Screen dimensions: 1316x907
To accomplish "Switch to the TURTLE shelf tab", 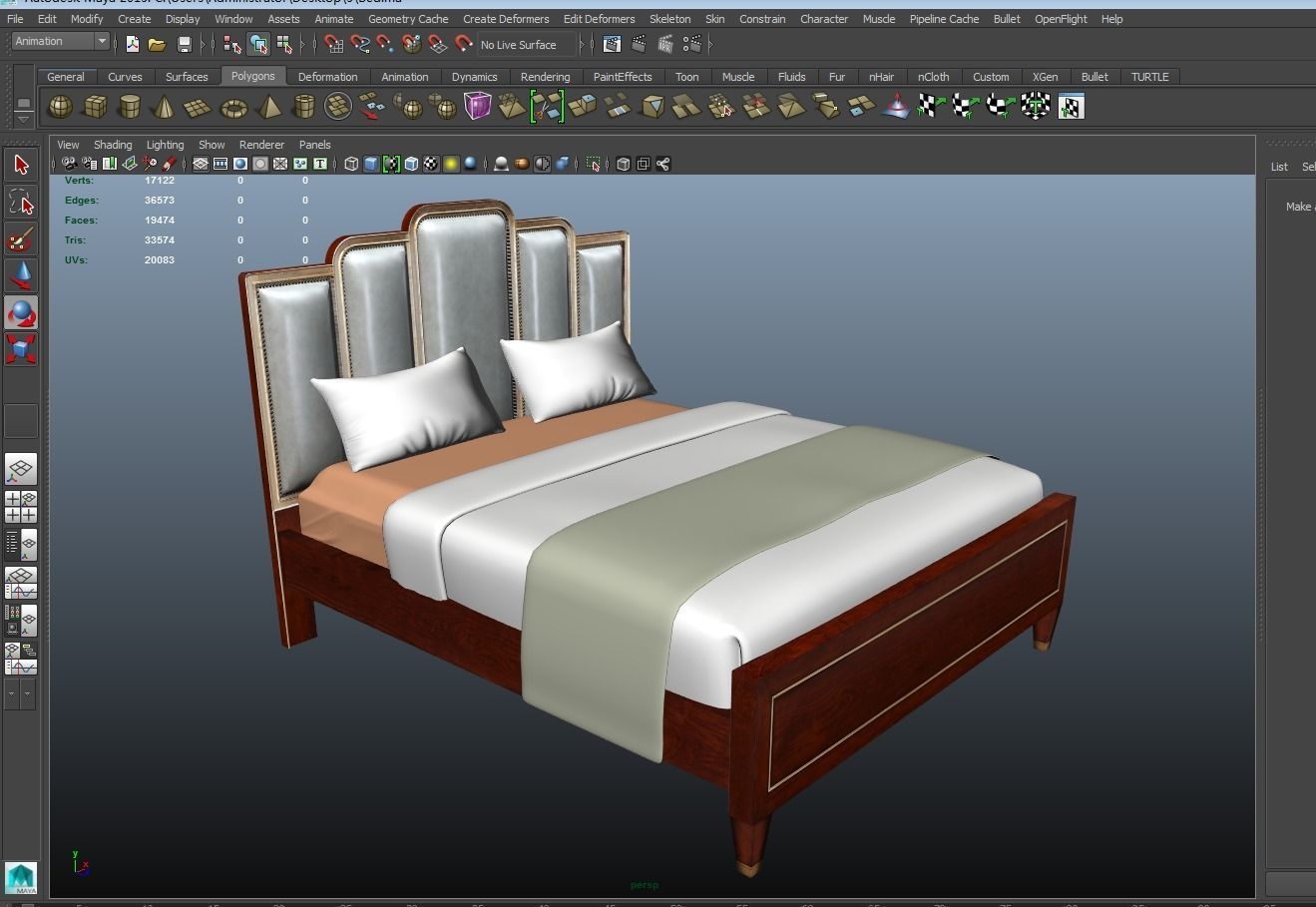I will coord(1149,77).
